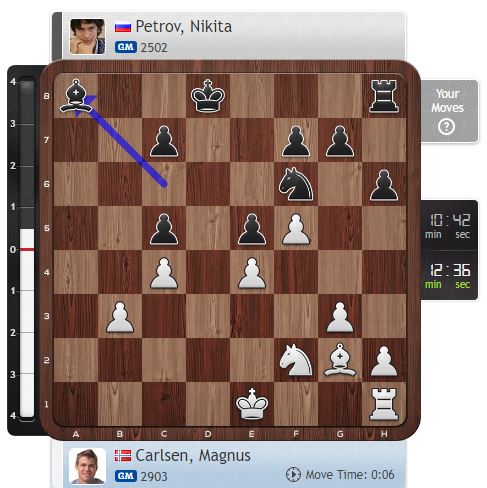Open the Your Moves help panel
This screenshot has width=487, height=488.
449,111
